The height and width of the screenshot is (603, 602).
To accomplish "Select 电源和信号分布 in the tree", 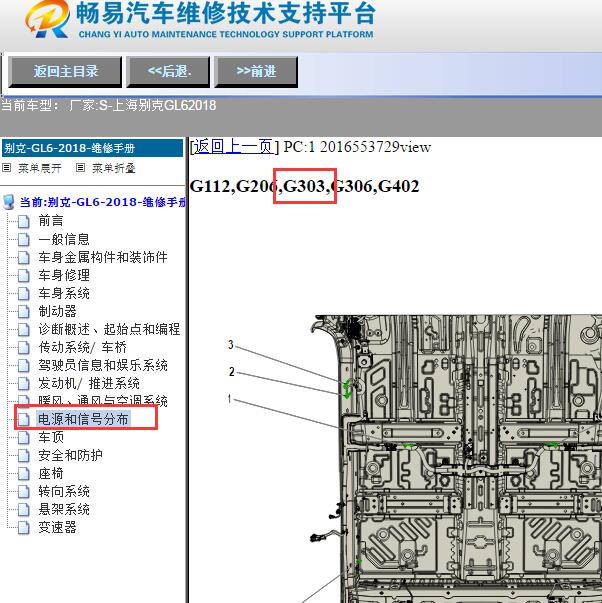I will pos(83,419).
